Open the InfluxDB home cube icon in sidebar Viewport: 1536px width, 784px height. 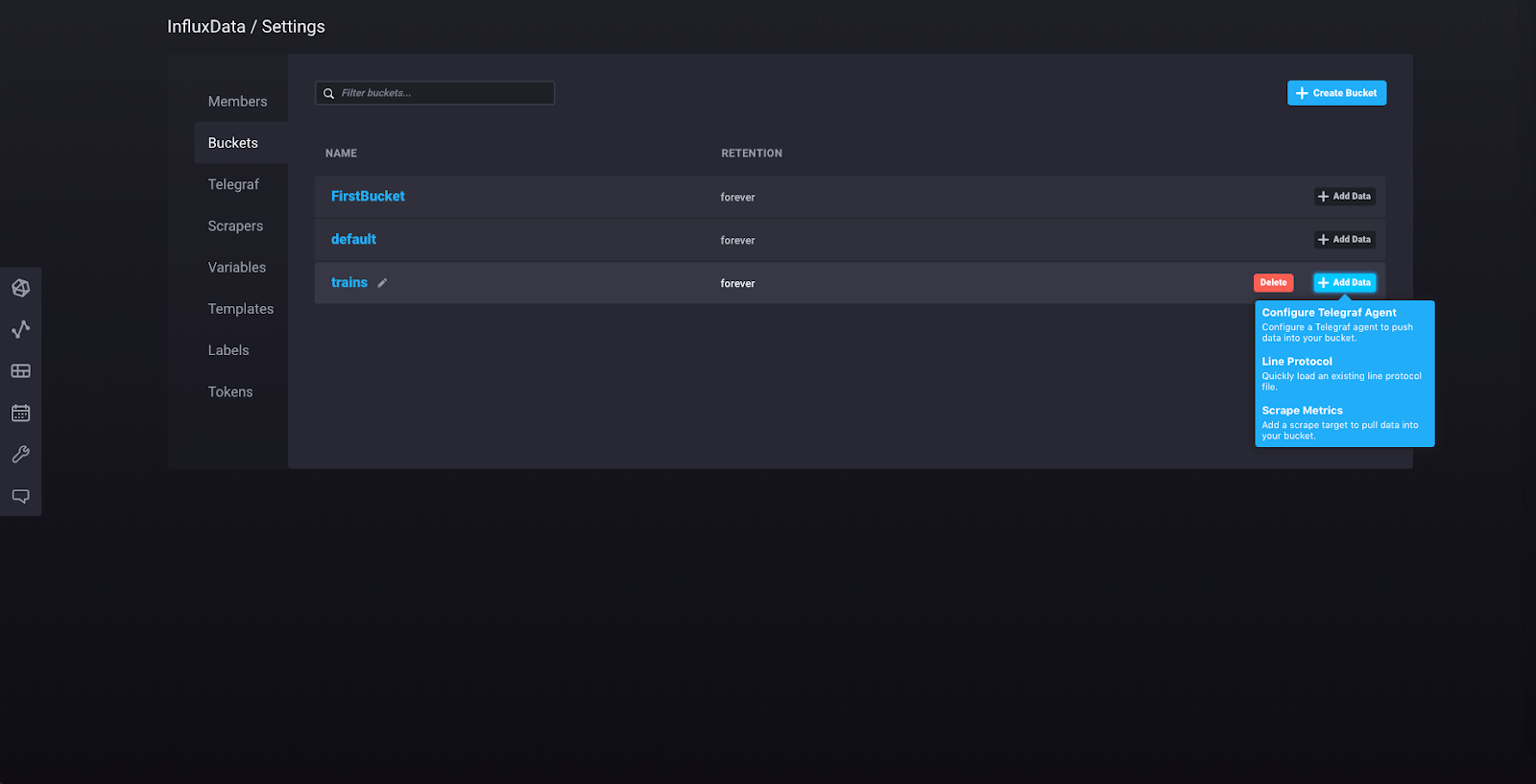(x=20, y=288)
